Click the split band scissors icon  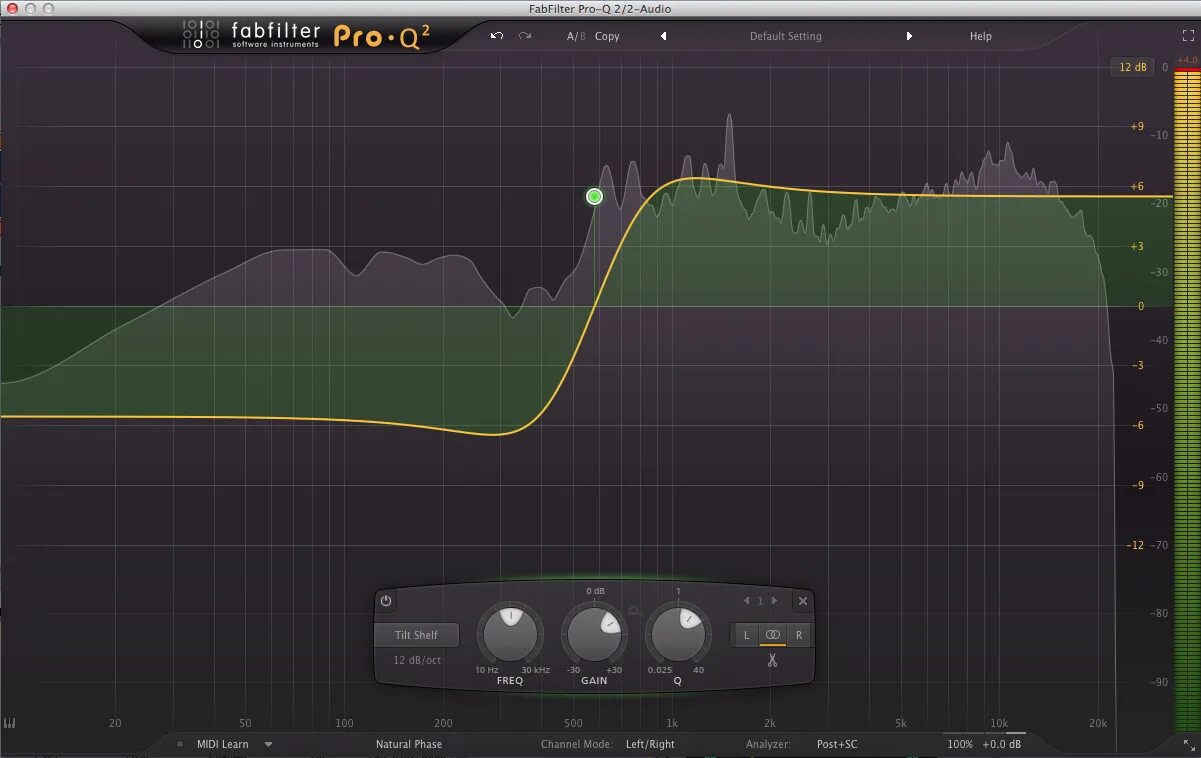(772, 660)
